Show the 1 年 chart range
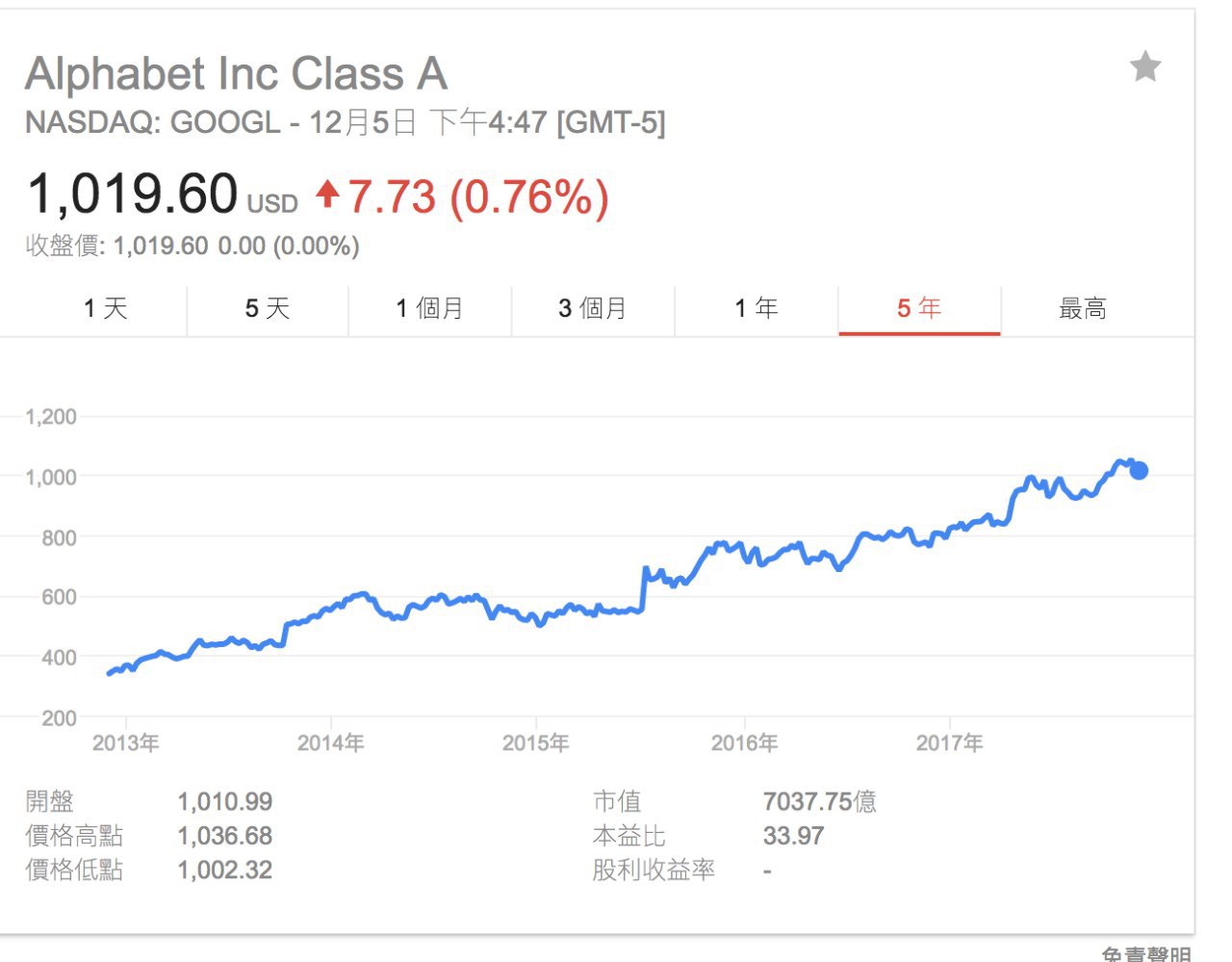Viewport: 1232px width, 962px height. 756,309
